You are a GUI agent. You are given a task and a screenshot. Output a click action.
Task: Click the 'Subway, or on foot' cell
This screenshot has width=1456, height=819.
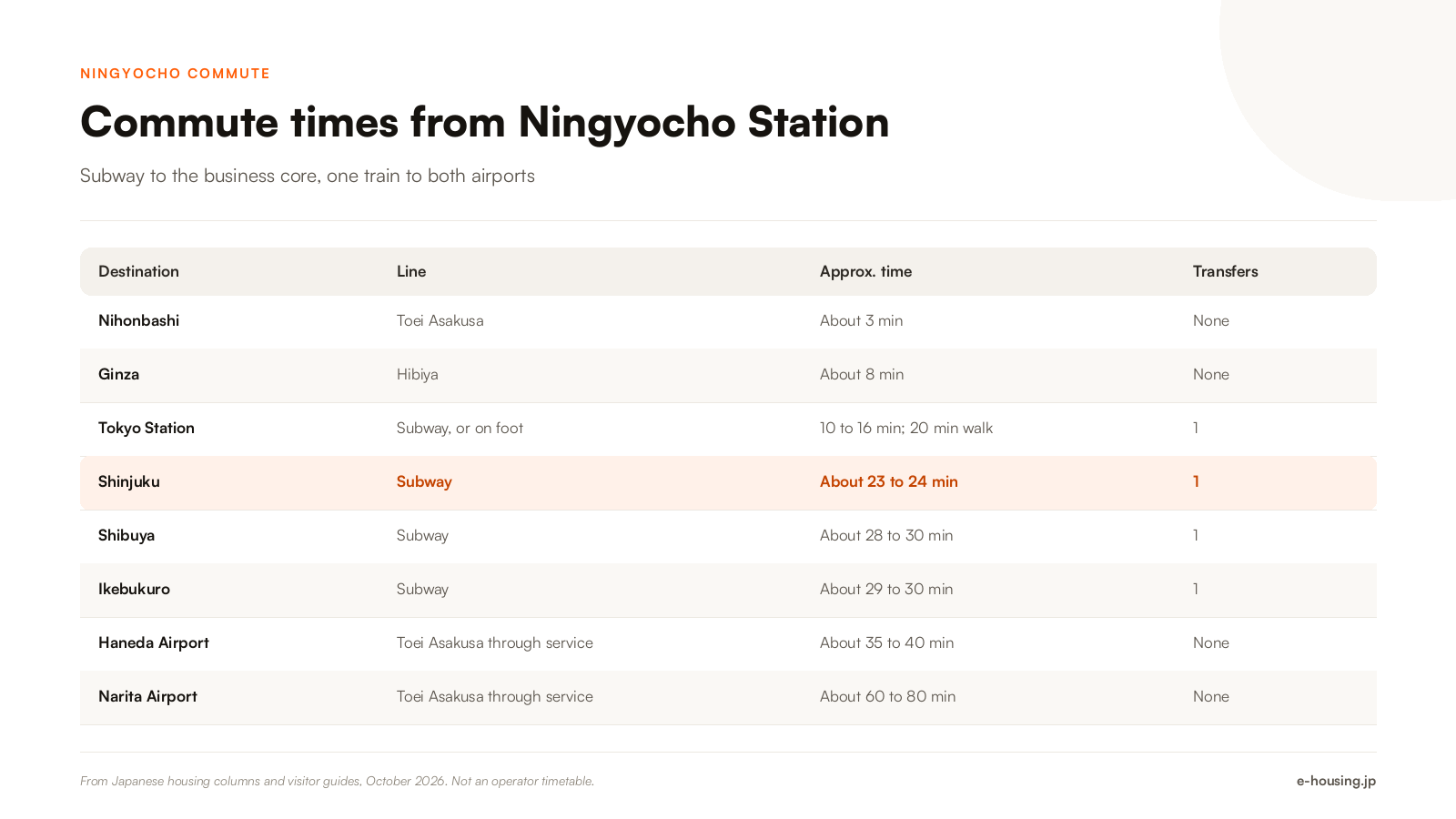point(460,428)
